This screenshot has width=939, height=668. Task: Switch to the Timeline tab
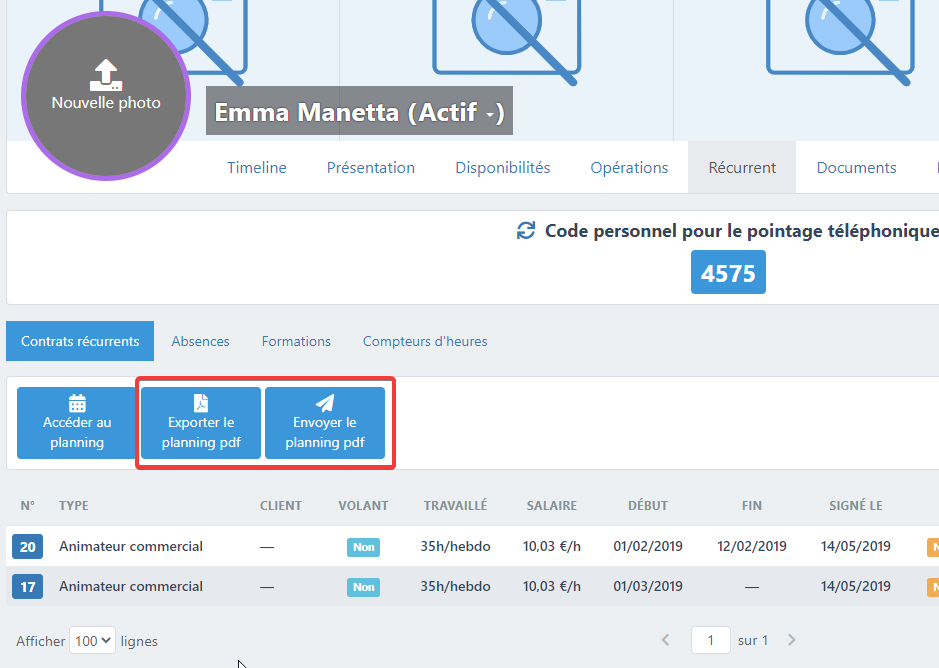coord(256,168)
